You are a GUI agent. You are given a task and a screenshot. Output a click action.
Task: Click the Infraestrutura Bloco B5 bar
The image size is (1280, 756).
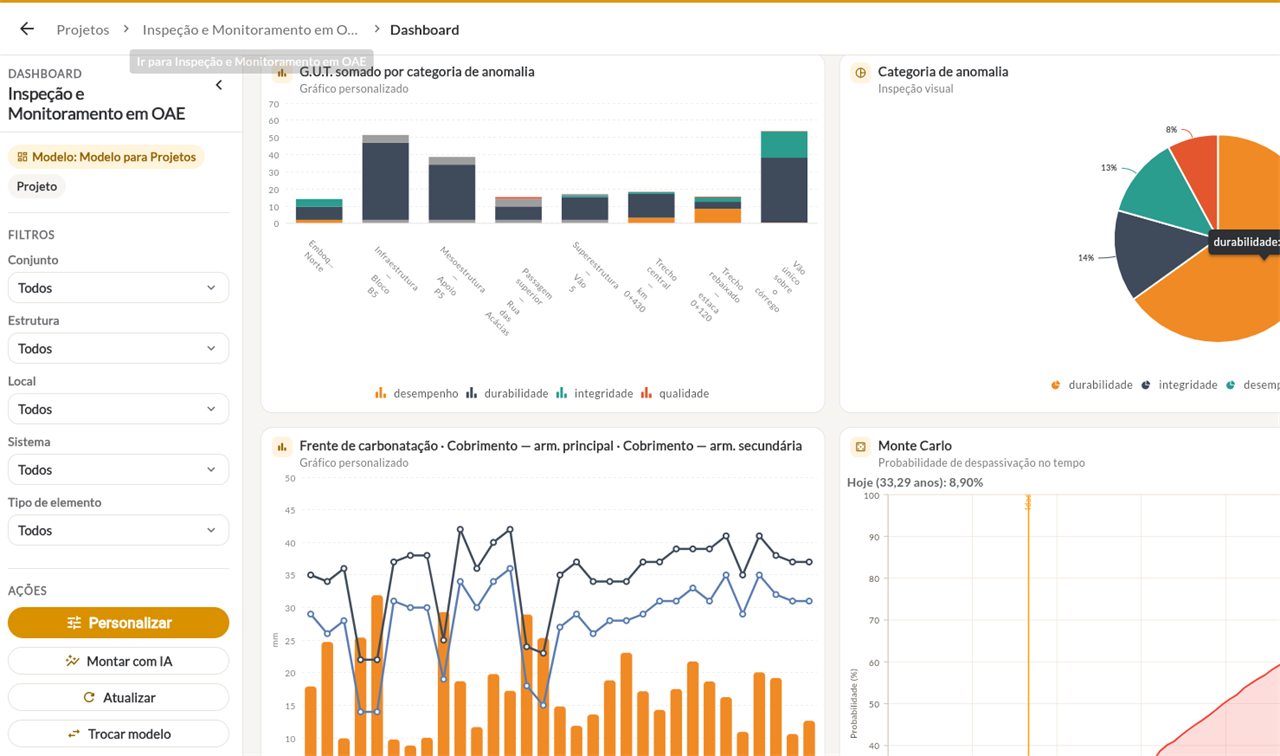[x=385, y=179]
